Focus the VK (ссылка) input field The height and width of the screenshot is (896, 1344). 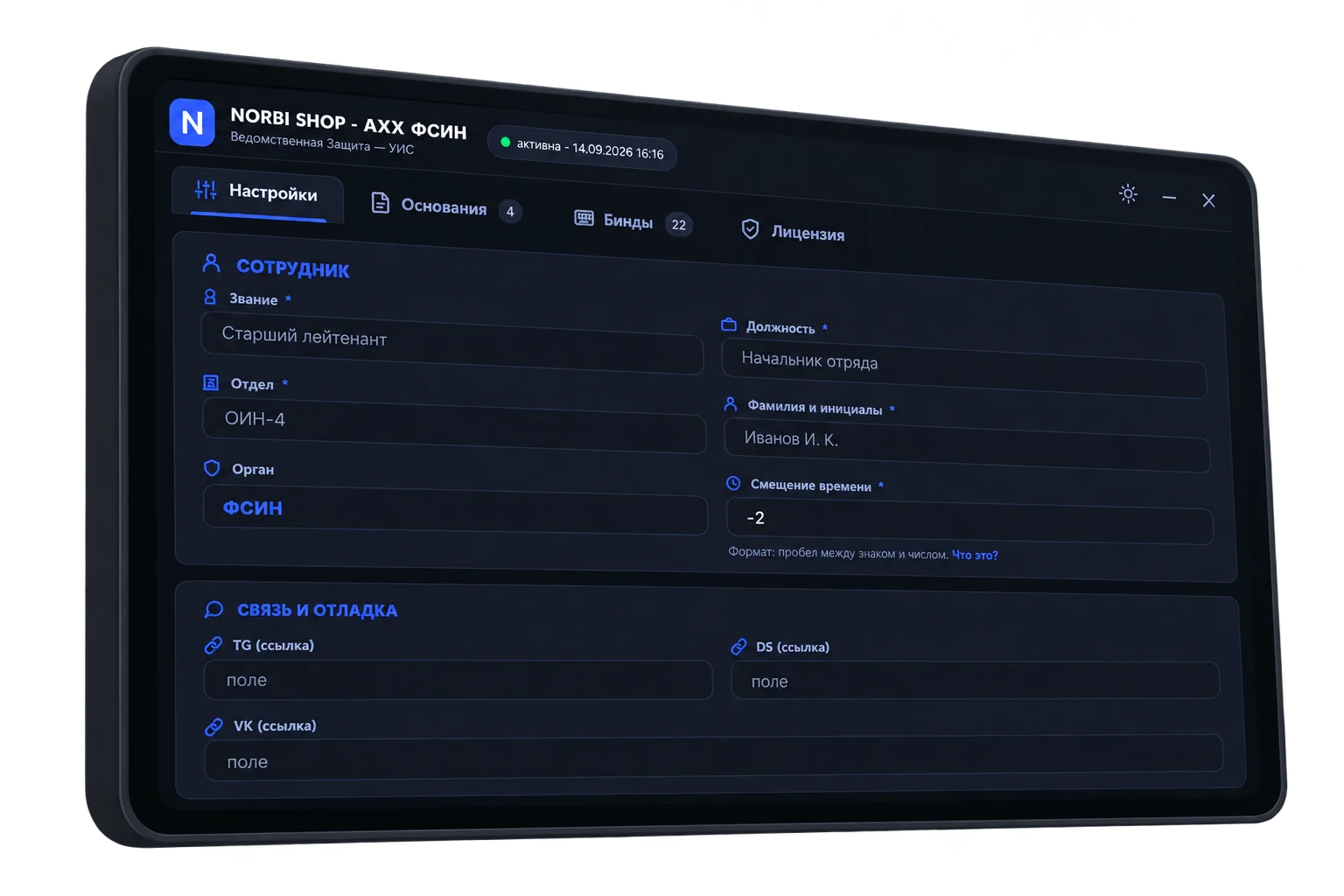click(x=713, y=759)
